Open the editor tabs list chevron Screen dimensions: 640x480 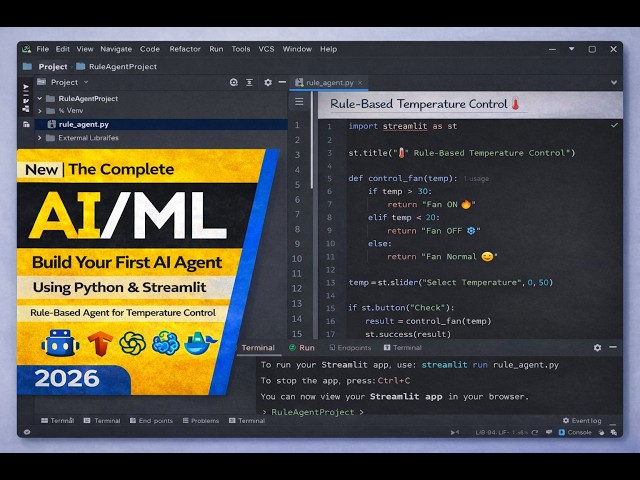point(613,82)
